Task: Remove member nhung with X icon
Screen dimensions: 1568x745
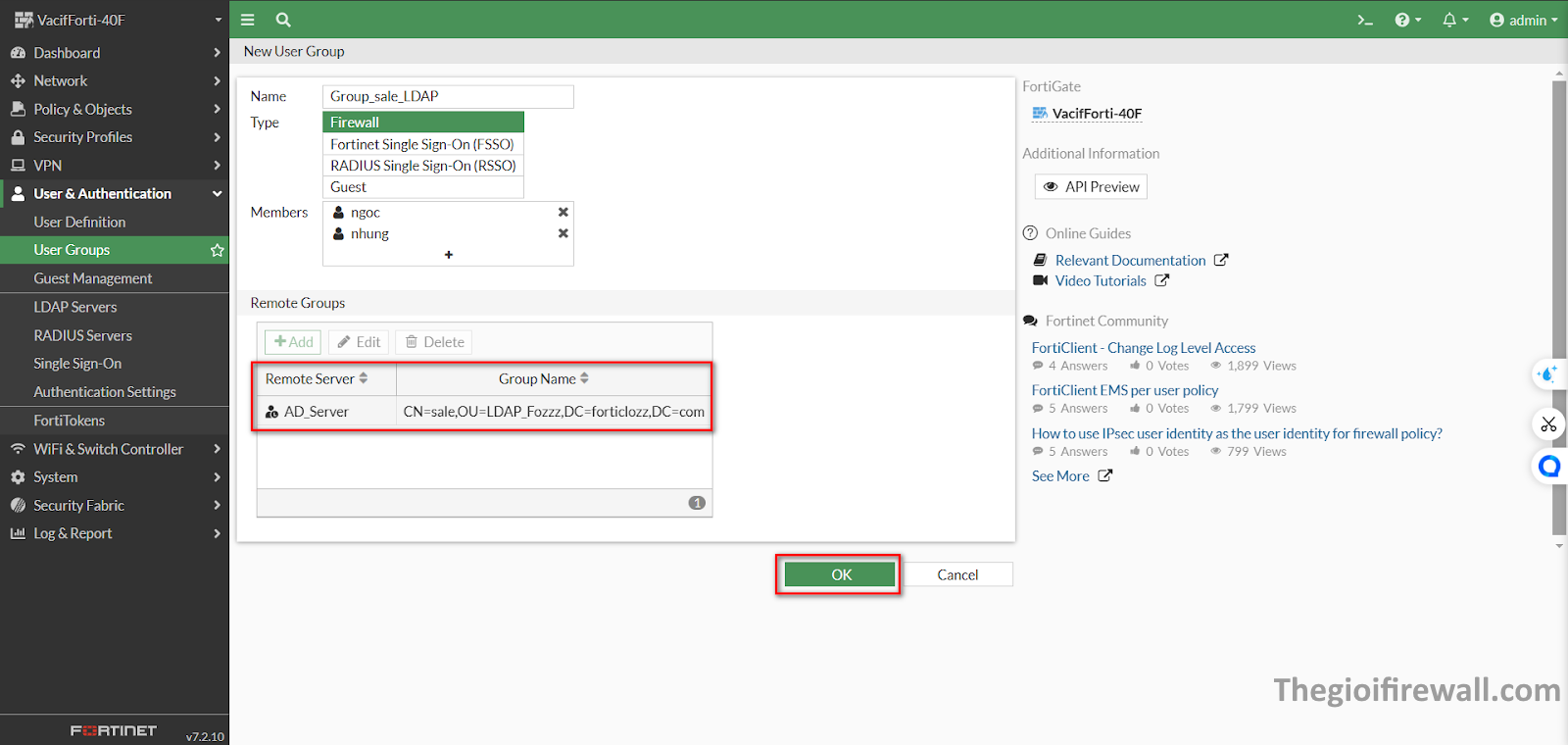Action: 563,233
